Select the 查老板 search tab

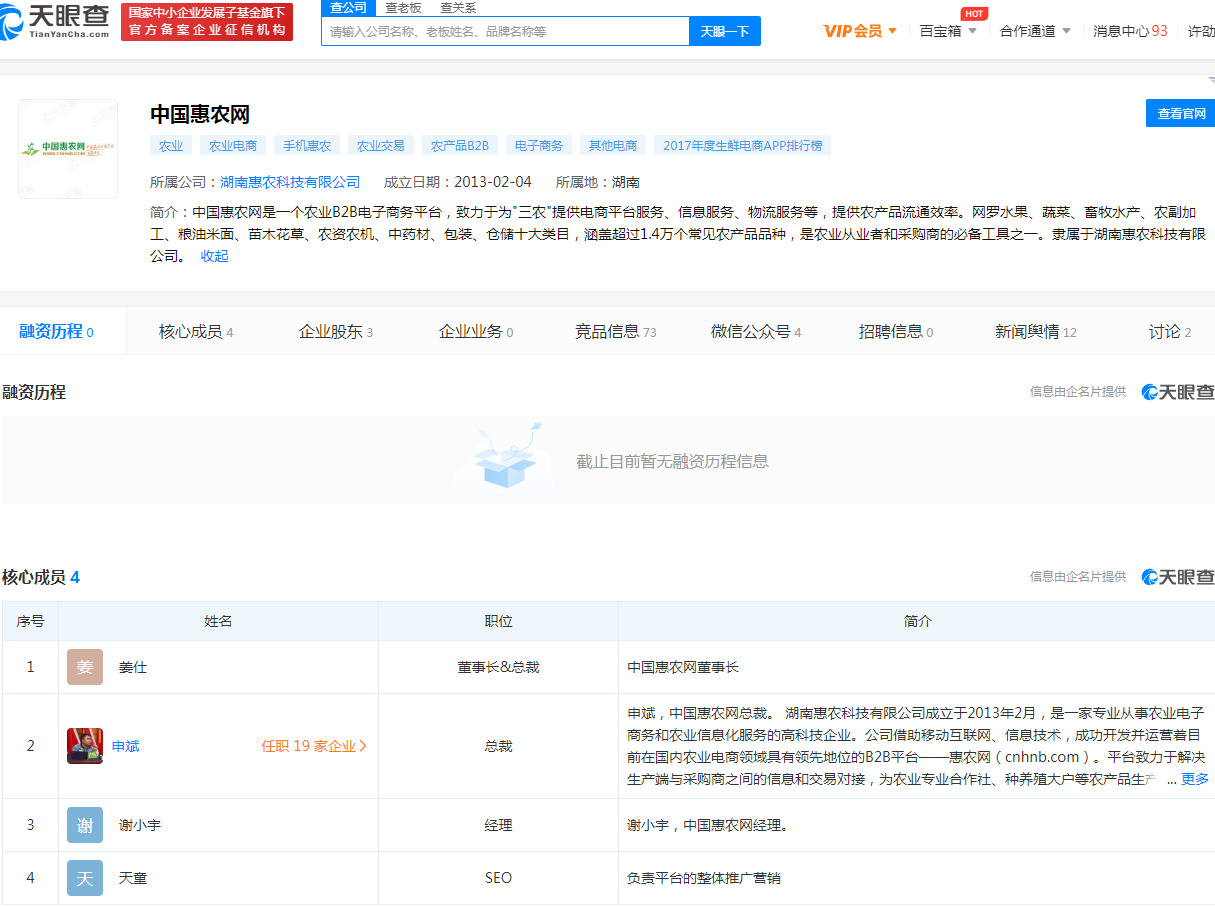coord(404,8)
